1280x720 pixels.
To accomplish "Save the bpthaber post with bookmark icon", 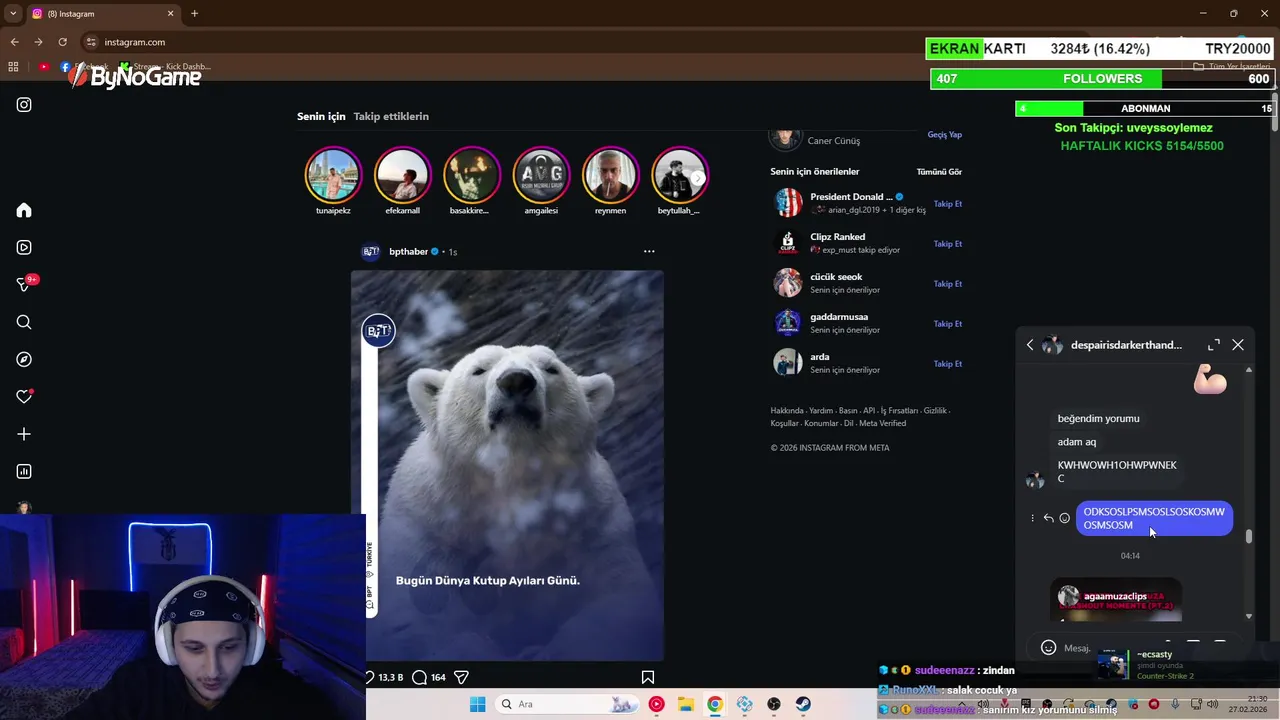I will tap(647, 677).
